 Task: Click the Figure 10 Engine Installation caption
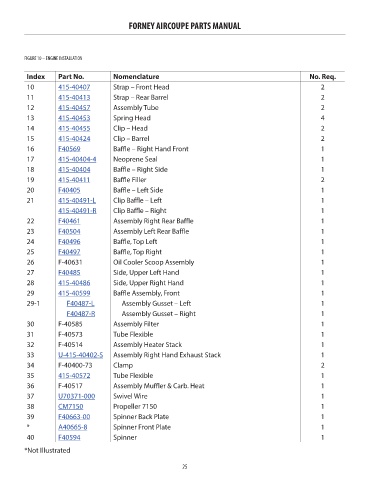pyautogui.click(x=53, y=58)
